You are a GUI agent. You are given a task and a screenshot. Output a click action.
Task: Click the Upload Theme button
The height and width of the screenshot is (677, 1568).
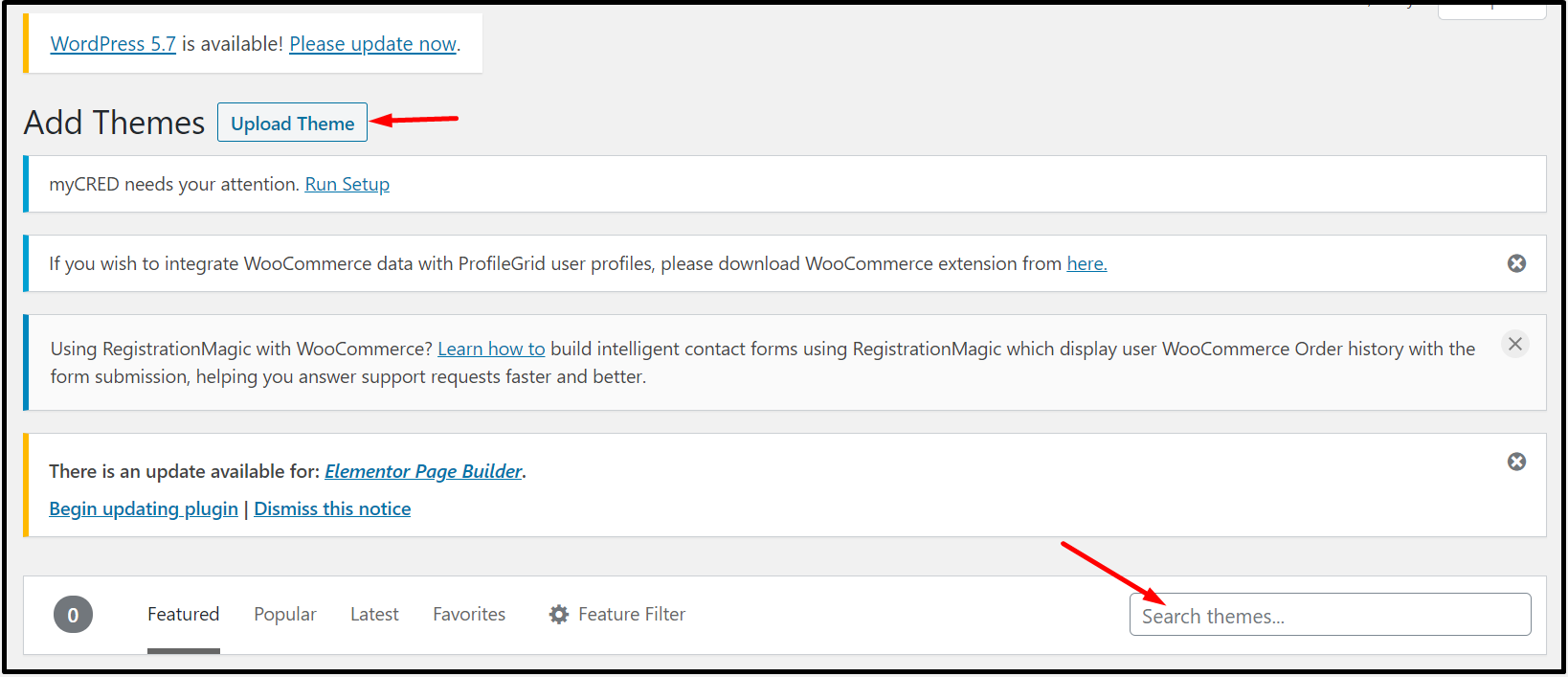tap(292, 124)
